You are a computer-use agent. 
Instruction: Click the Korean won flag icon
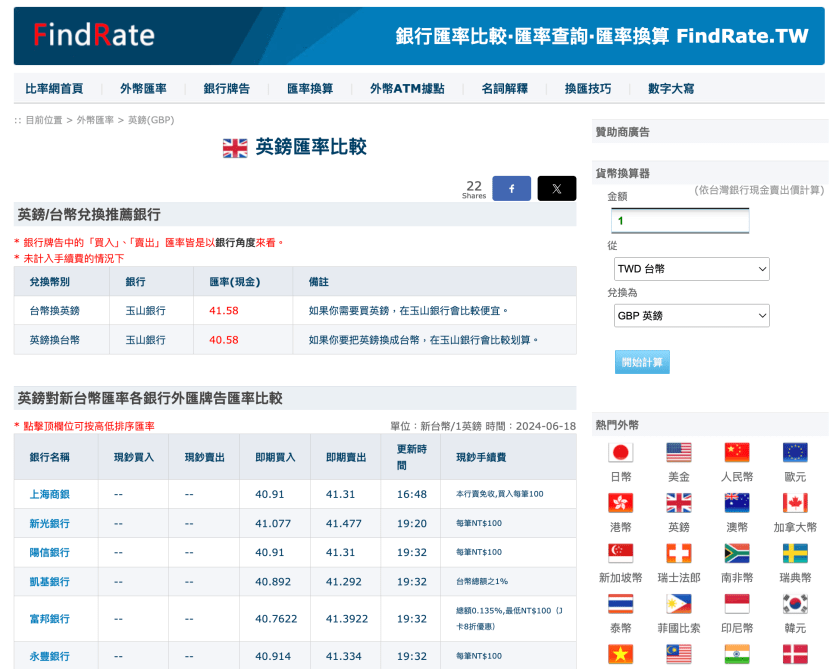click(795, 604)
